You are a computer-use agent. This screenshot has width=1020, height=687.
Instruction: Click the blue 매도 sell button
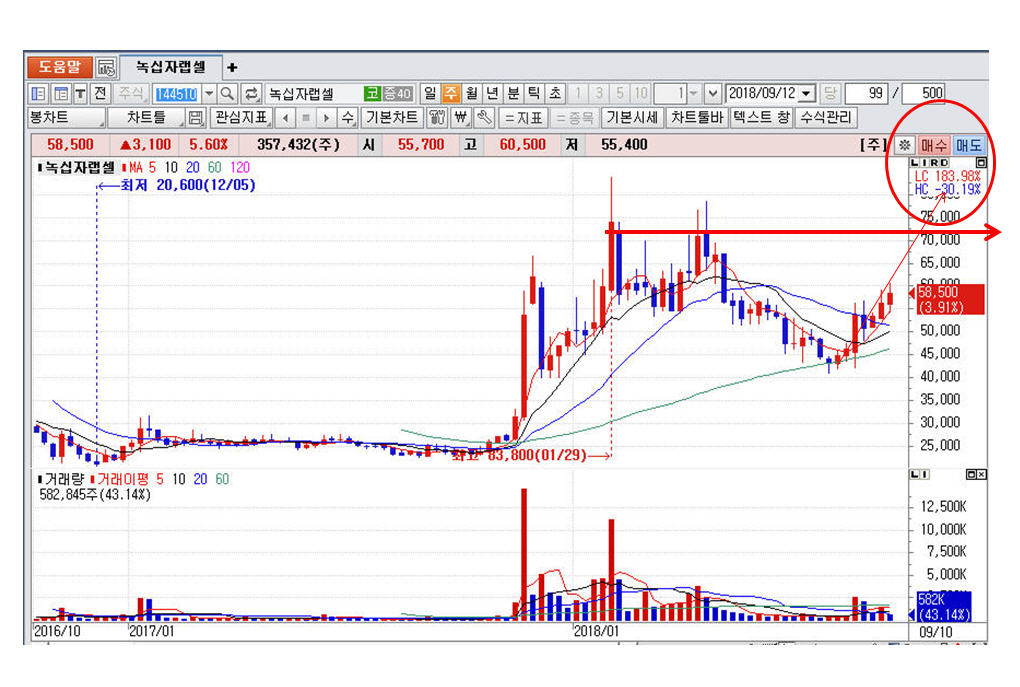(x=968, y=145)
